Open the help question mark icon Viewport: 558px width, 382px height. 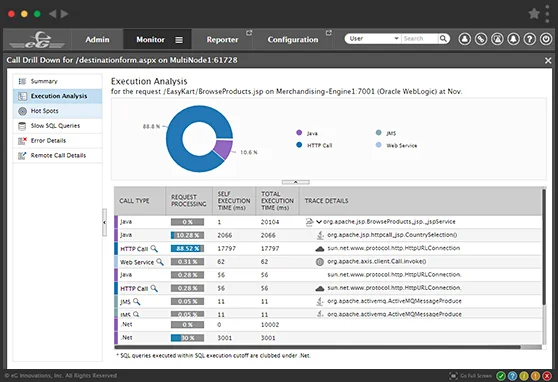(530, 39)
